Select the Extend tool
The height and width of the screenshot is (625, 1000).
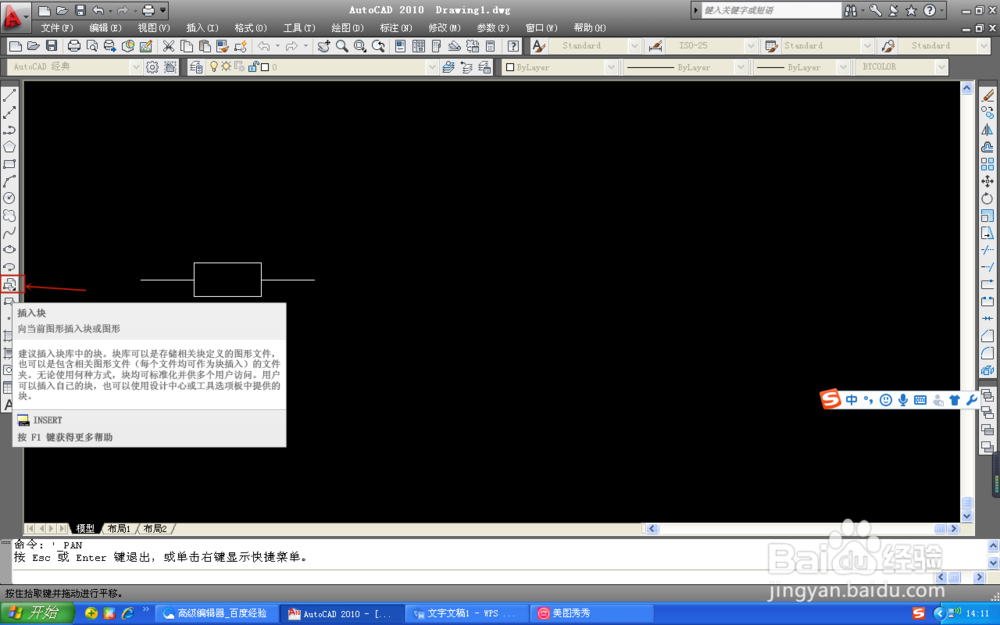pos(987,267)
